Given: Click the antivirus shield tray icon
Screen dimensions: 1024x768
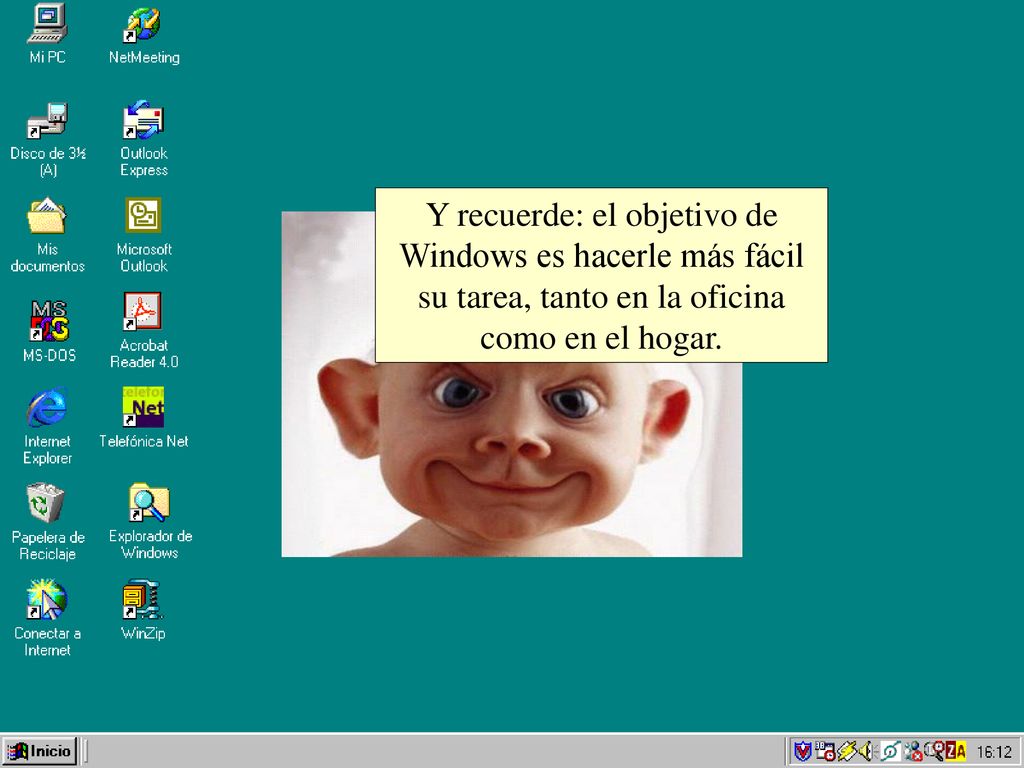Looking at the screenshot, I should coord(803,751).
